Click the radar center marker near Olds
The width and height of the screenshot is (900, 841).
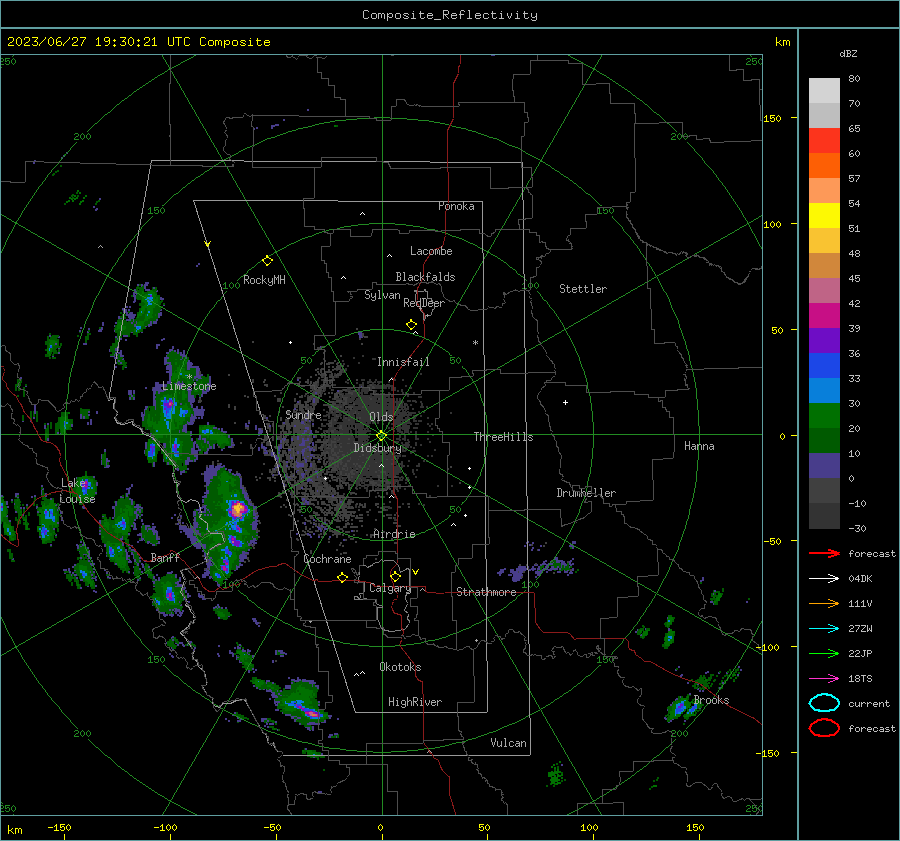(381, 436)
